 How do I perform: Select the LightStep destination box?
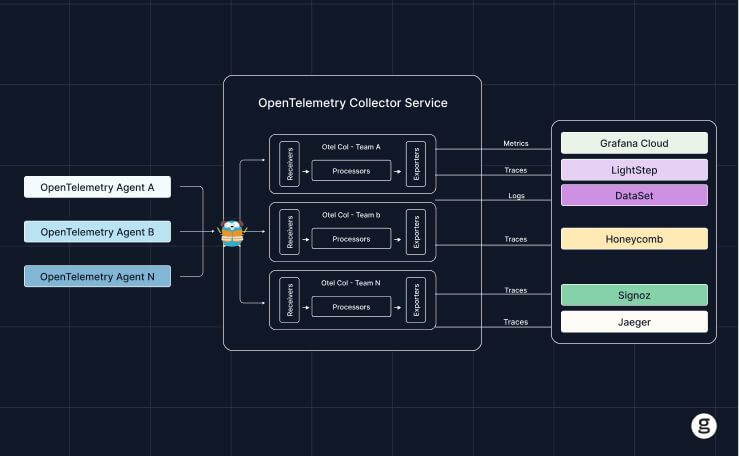pos(634,170)
